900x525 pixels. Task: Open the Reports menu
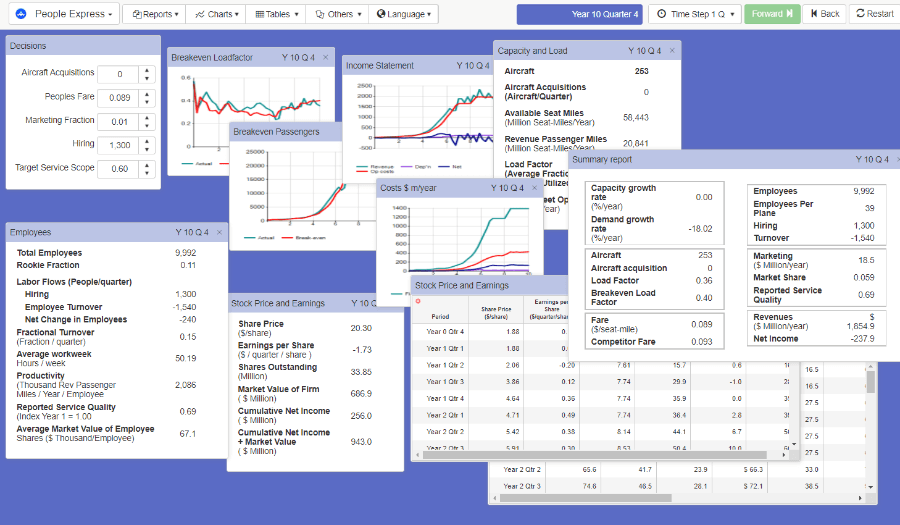155,14
